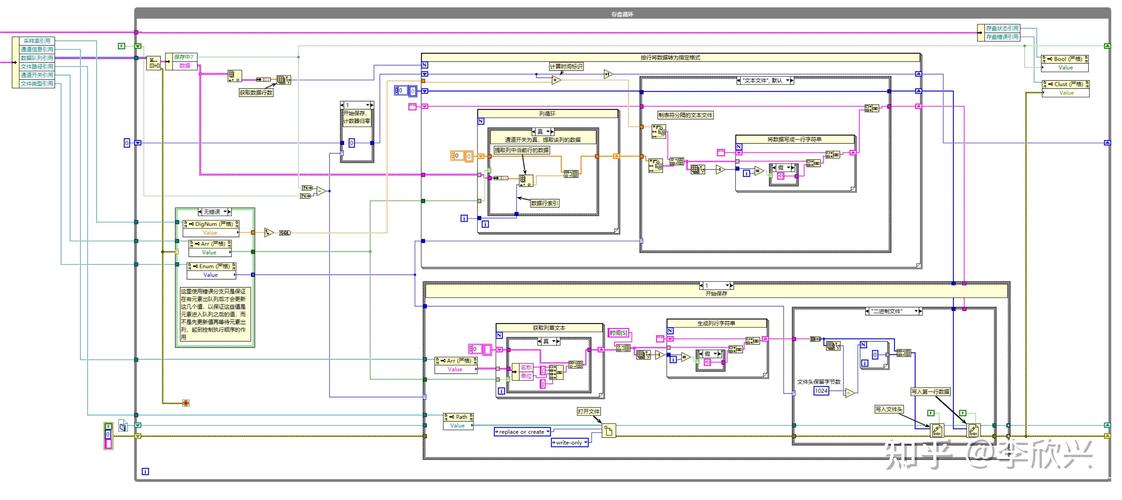Click the 按行将数据转为指定格式 loop label
The height and width of the screenshot is (500, 1122).
[670, 57]
